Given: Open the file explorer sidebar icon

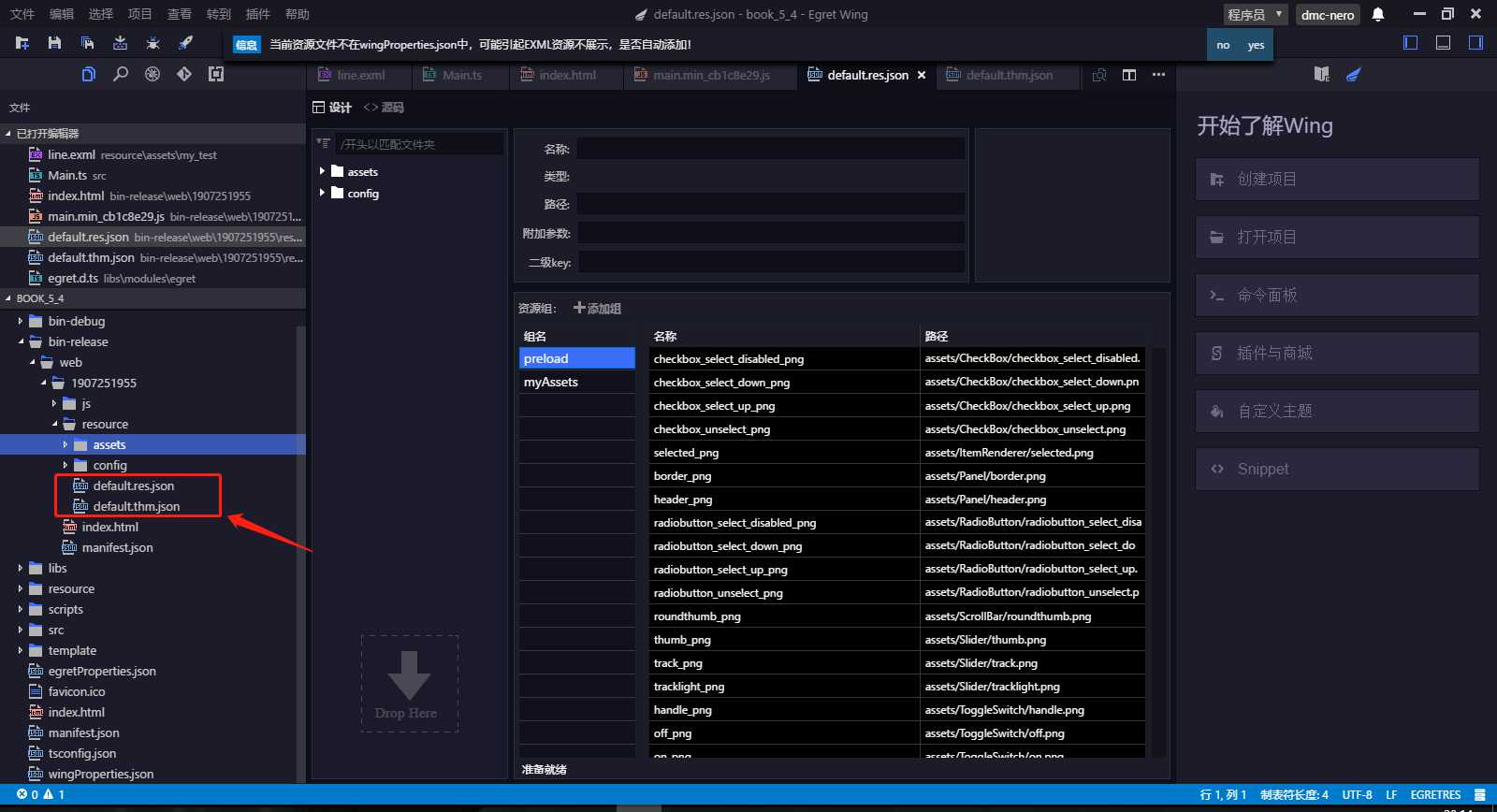Looking at the screenshot, I should click(x=89, y=74).
